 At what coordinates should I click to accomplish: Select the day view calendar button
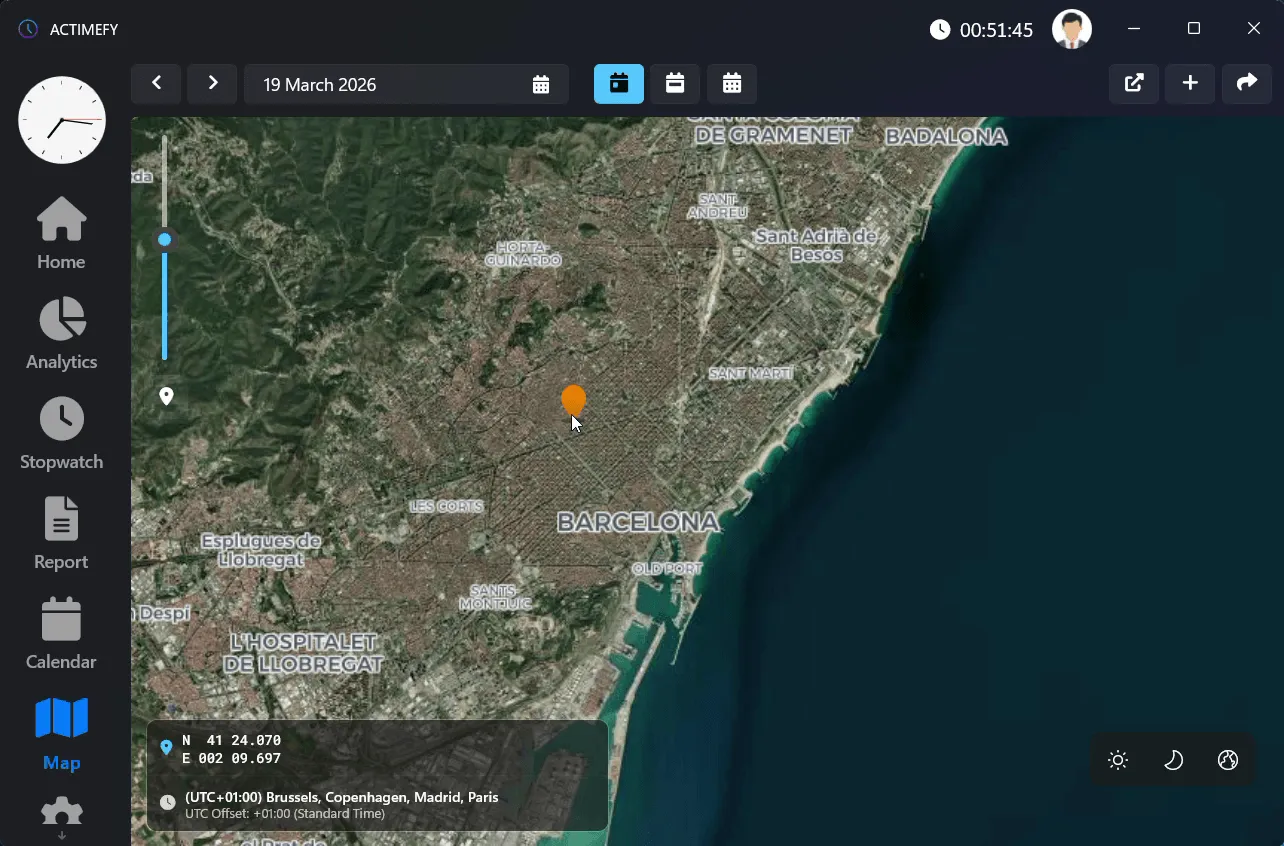point(619,84)
